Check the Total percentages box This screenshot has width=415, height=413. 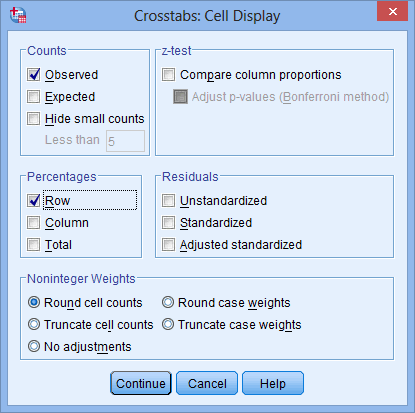(34, 245)
